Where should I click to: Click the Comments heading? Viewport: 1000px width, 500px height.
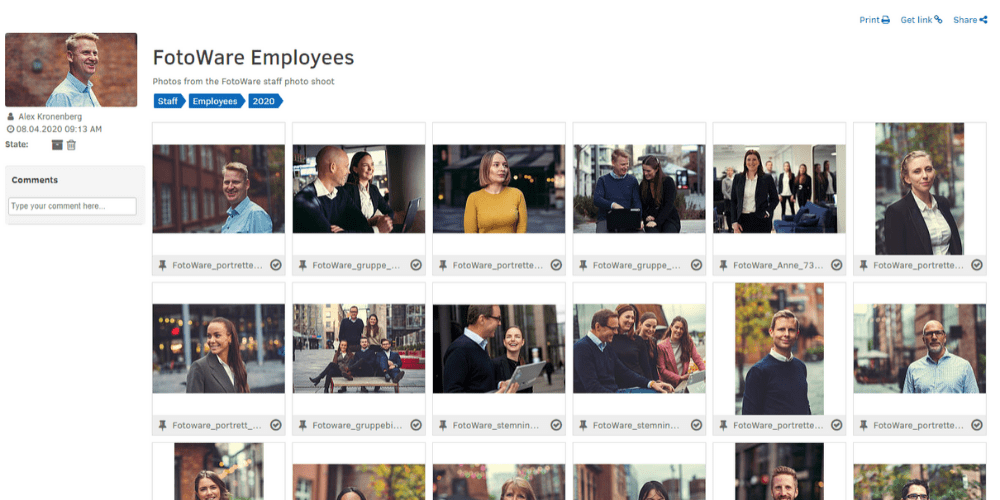34,180
